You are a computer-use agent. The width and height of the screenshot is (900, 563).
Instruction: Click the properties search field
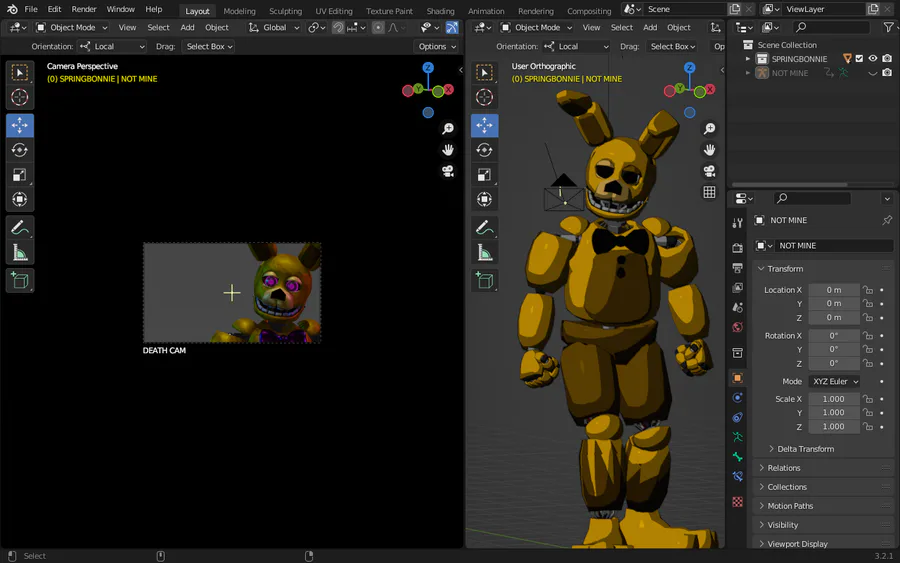[812, 198]
